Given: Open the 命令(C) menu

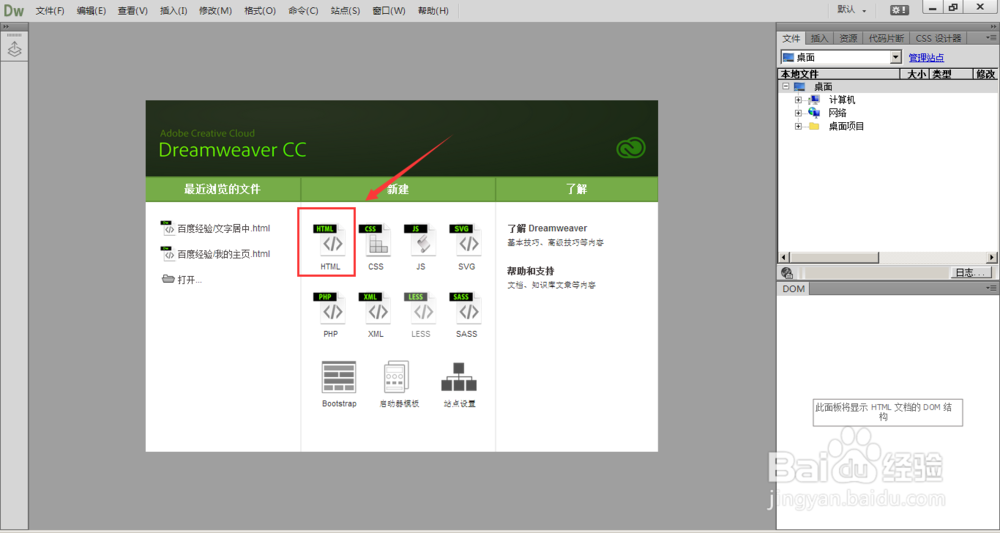Looking at the screenshot, I should click(303, 11).
